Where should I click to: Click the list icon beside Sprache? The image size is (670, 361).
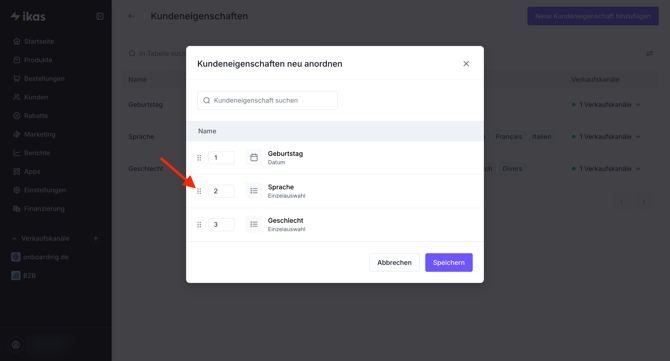[254, 191]
